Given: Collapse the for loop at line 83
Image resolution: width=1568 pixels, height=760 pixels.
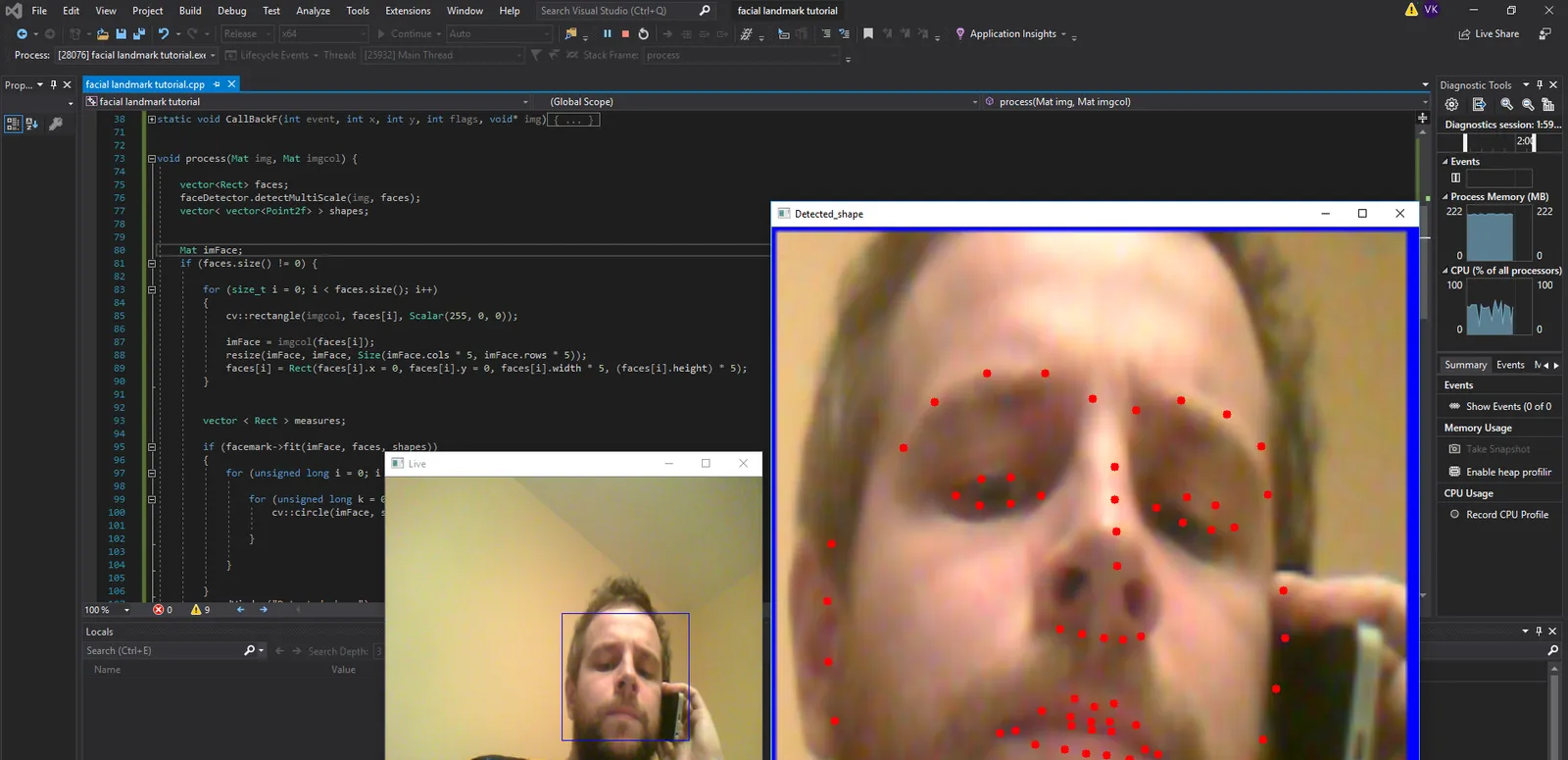Looking at the screenshot, I should (x=152, y=289).
